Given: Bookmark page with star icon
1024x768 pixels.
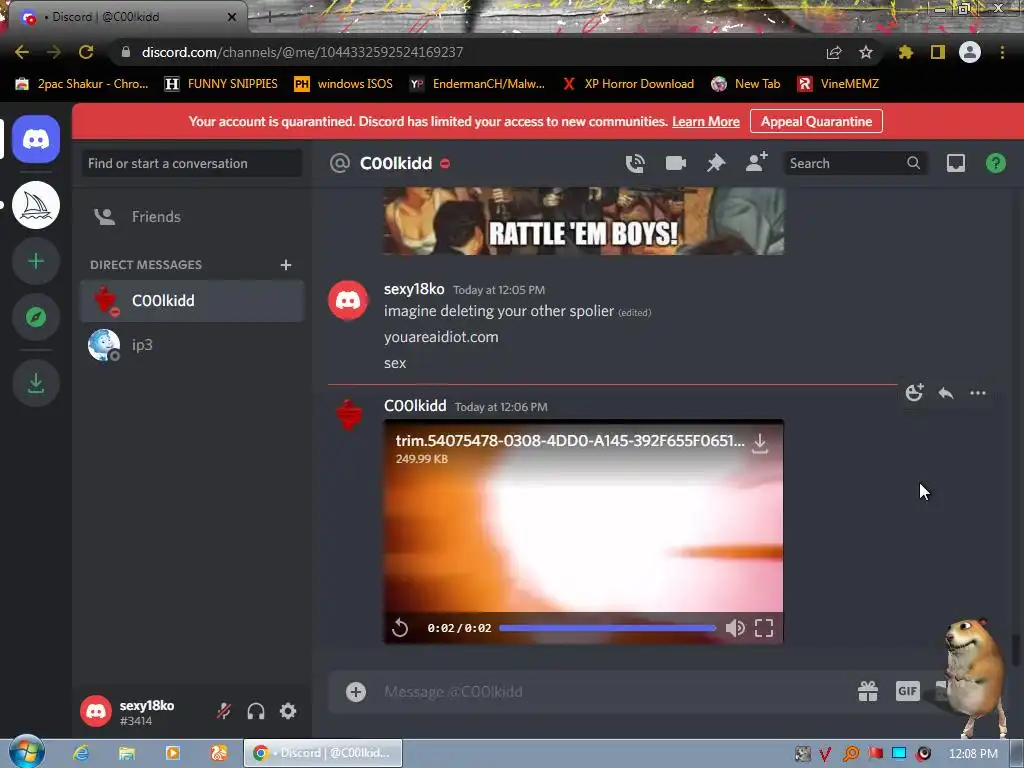Looking at the screenshot, I should [x=865, y=52].
